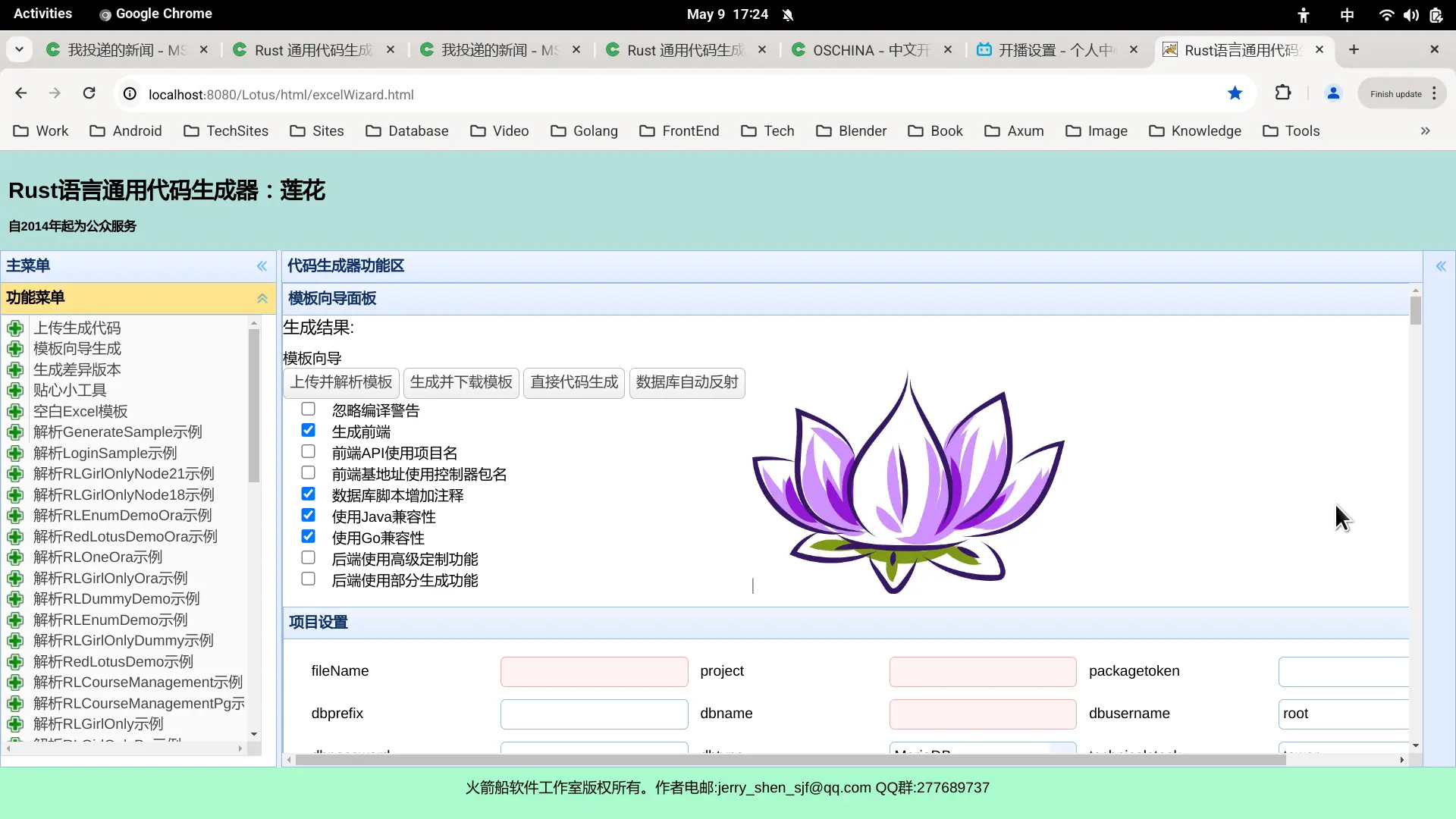Toggle the 忽略编译警告 checkbox
Viewport: 1456px width, 819px height.
coord(309,409)
